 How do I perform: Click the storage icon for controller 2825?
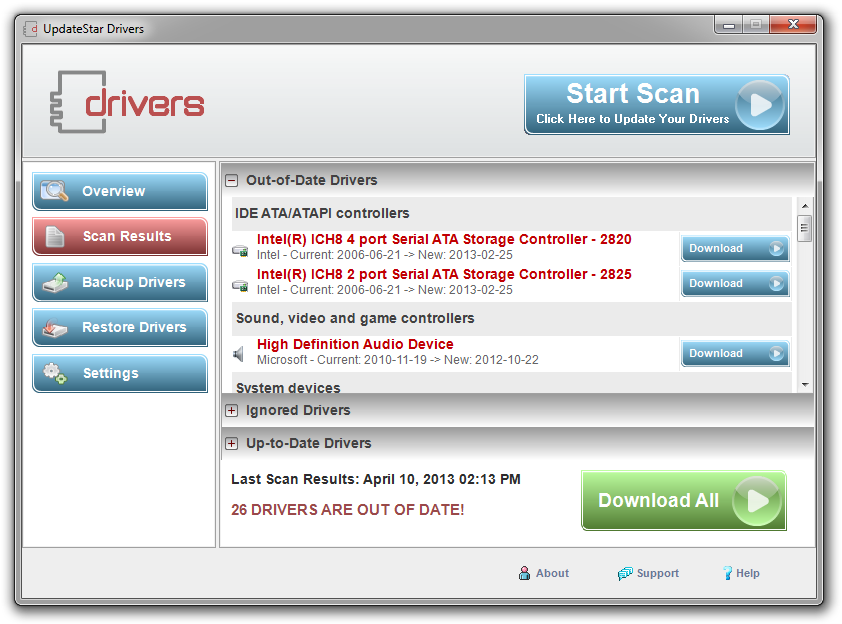pyautogui.click(x=240, y=285)
